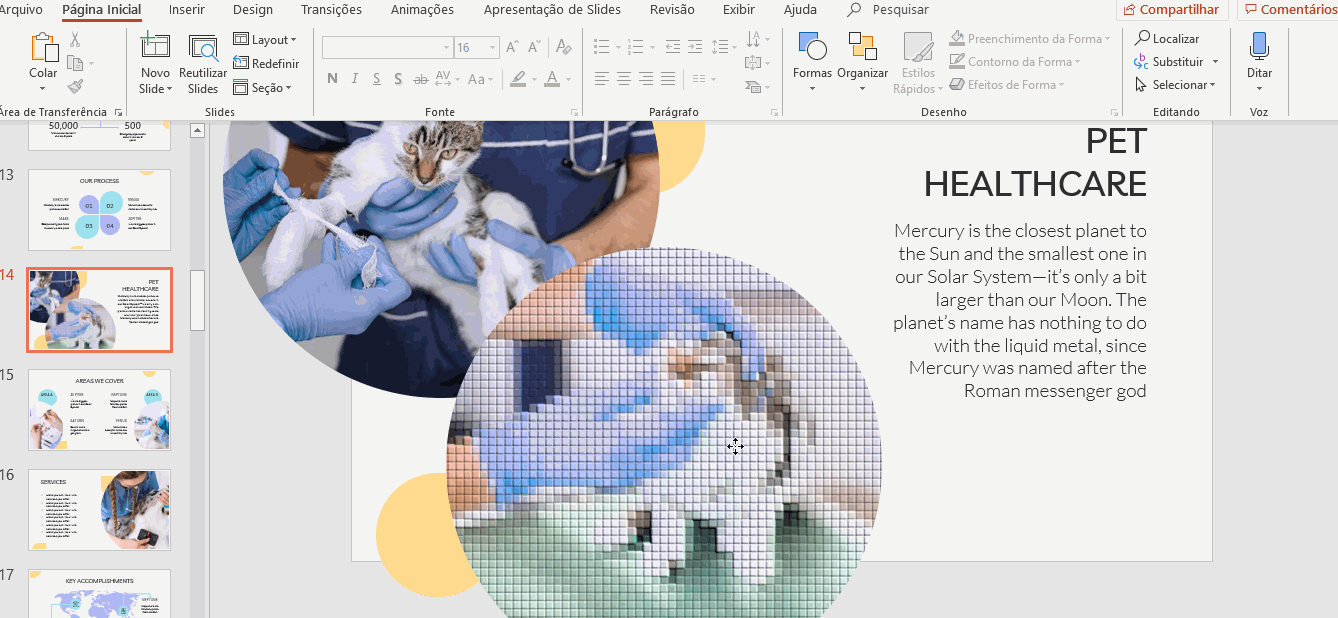Switch to the Exibir tab

pos(739,10)
